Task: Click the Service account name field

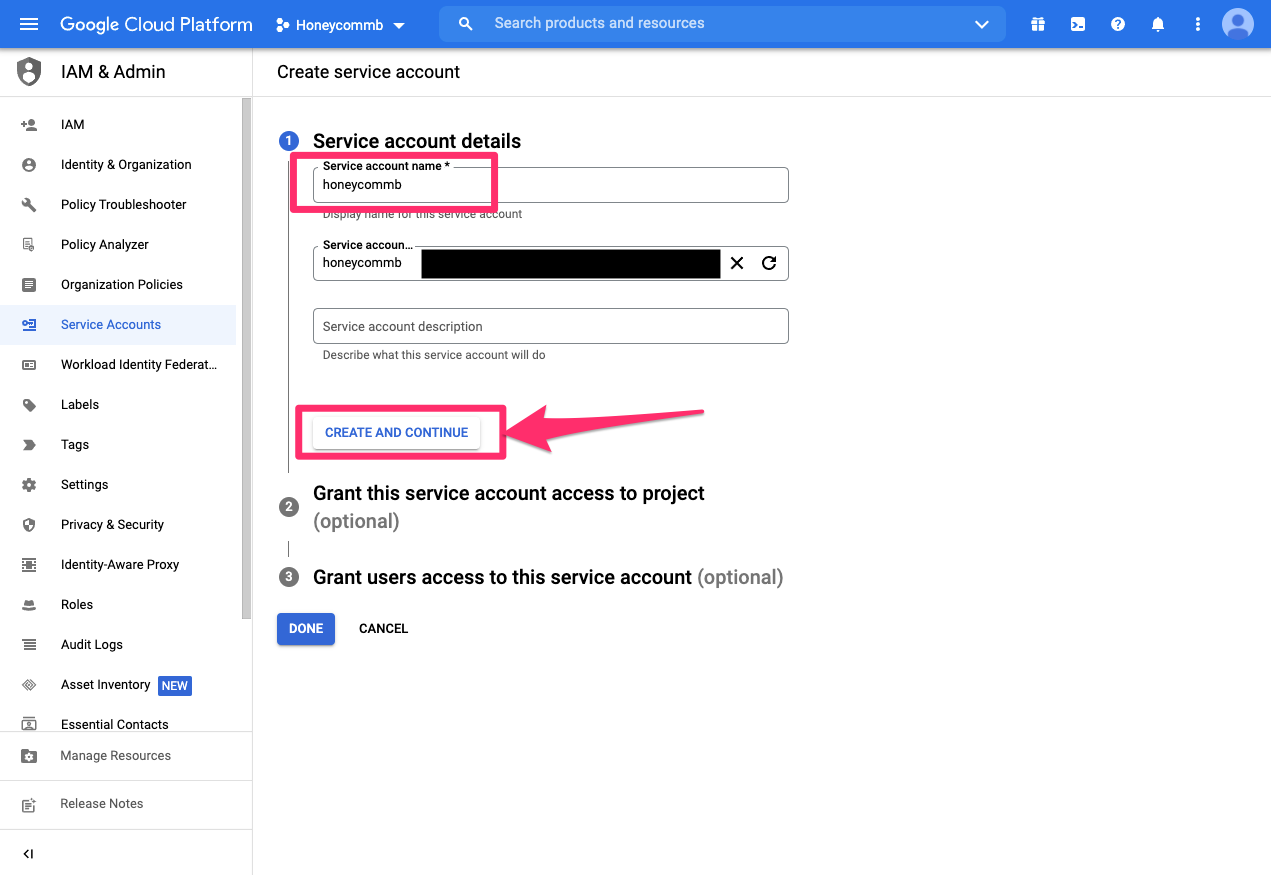Action: (551, 185)
